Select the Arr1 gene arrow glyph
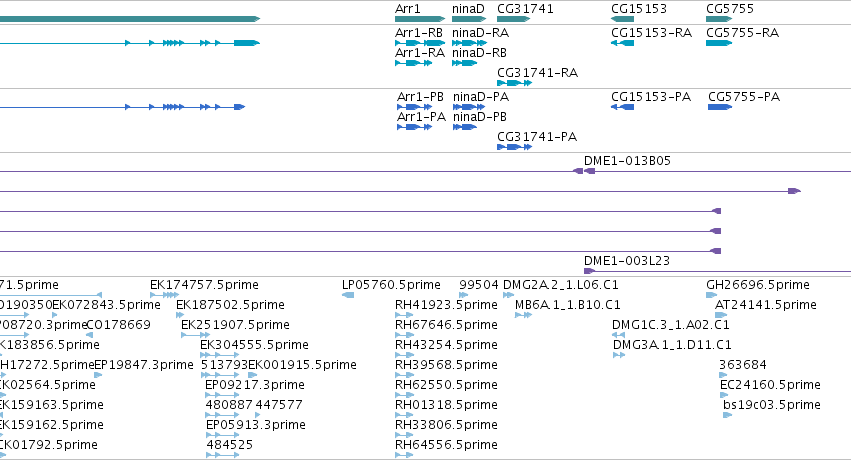Viewport: 851px width, 460px height. tap(420, 19)
